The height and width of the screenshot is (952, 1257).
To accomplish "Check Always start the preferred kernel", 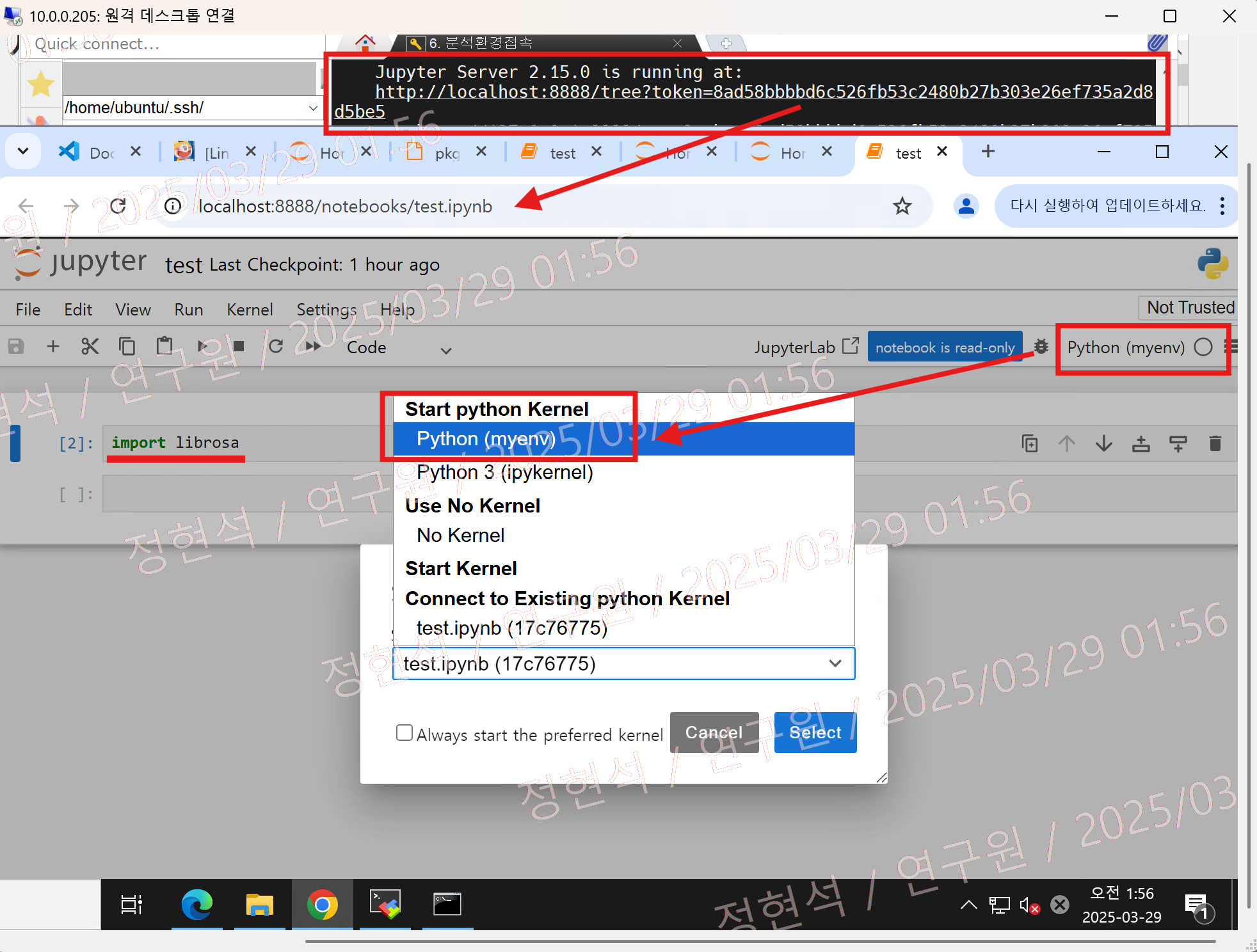I will [404, 733].
